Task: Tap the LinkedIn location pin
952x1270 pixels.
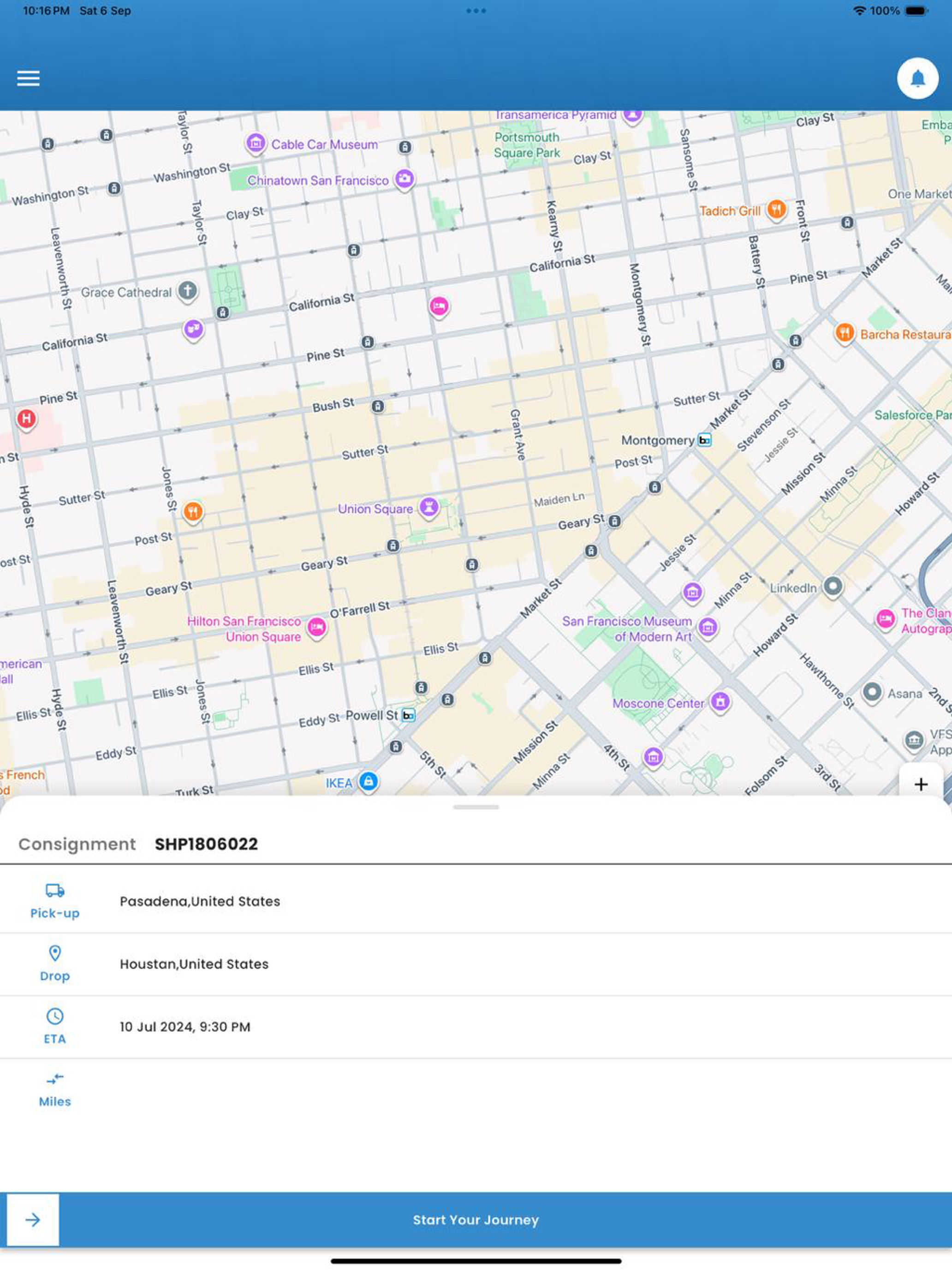Action: coord(833,587)
